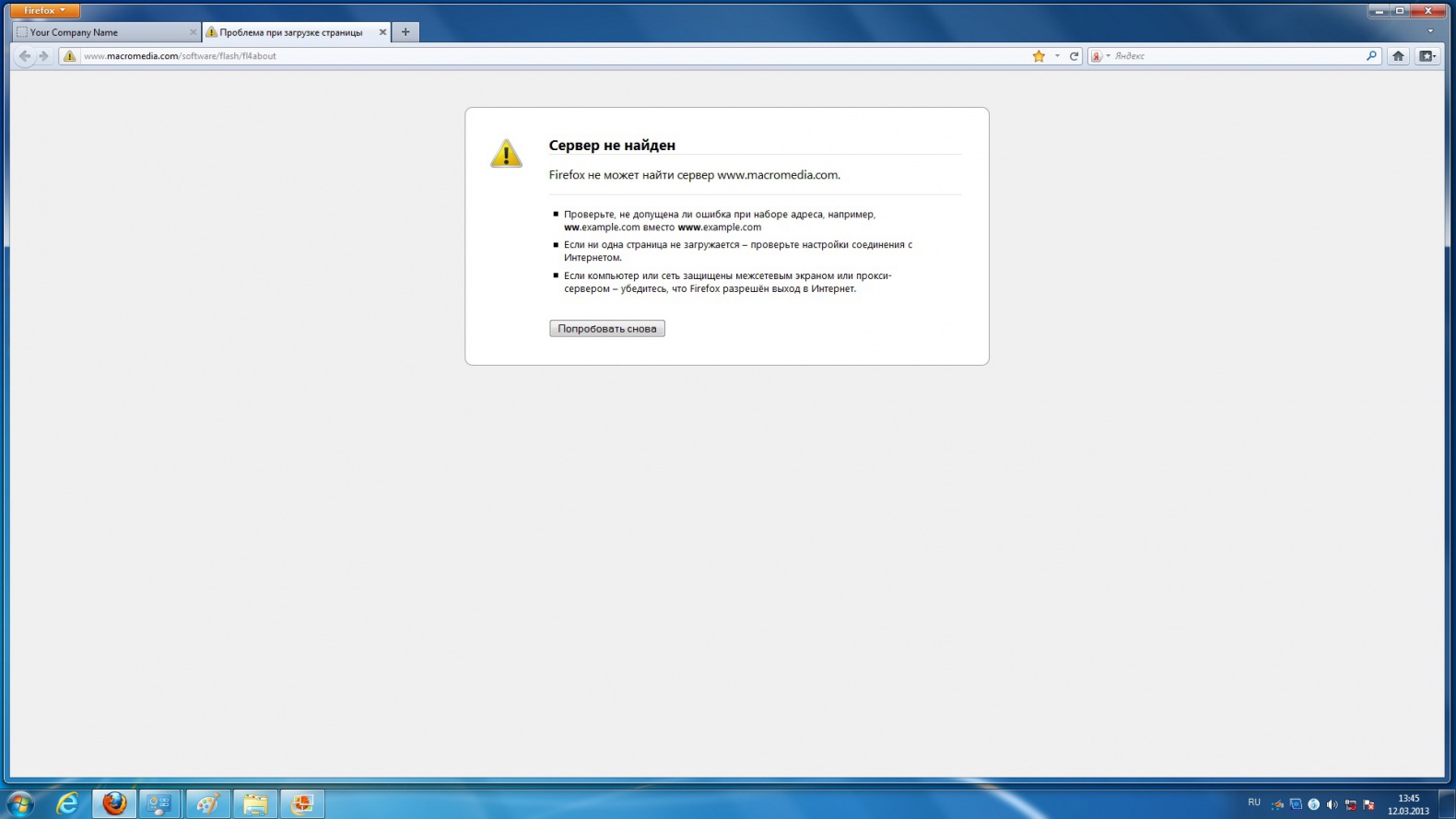Select Firefox in the taskbar
The height and width of the screenshot is (819, 1456).
pyautogui.click(x=114, y=804)
